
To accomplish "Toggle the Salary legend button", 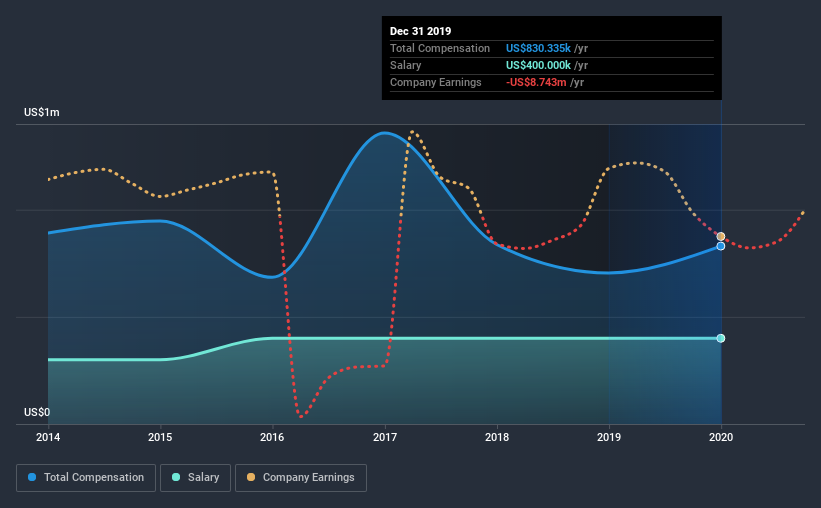I will tap(195, 478).
